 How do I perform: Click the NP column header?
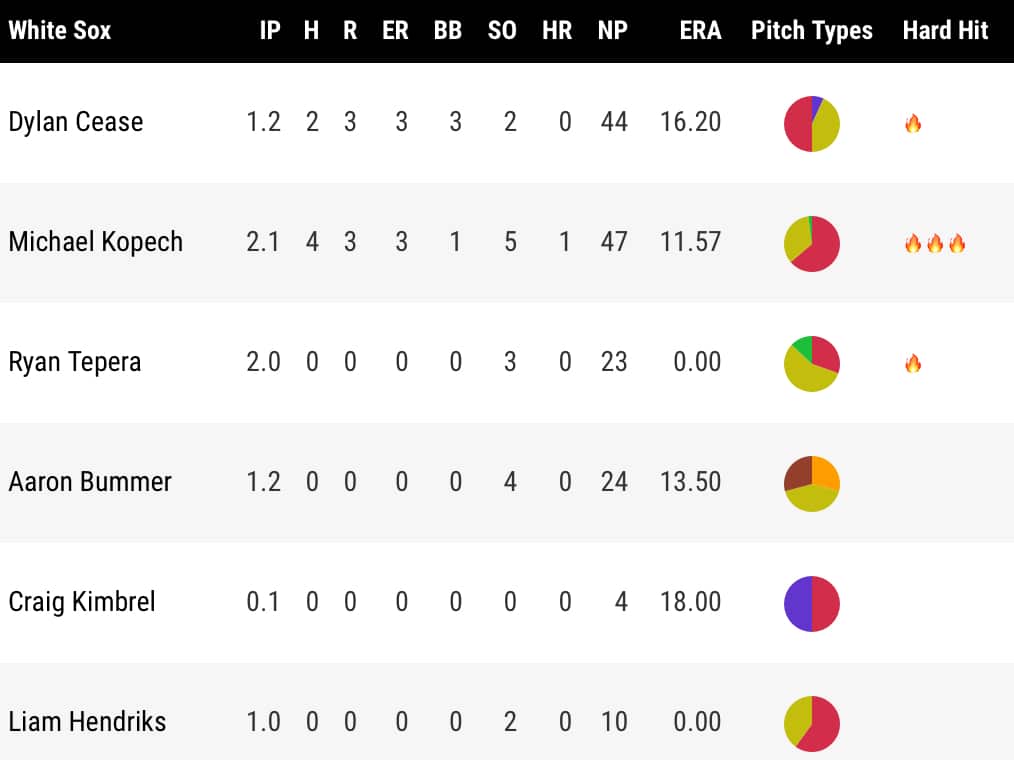tap(612, 30)
